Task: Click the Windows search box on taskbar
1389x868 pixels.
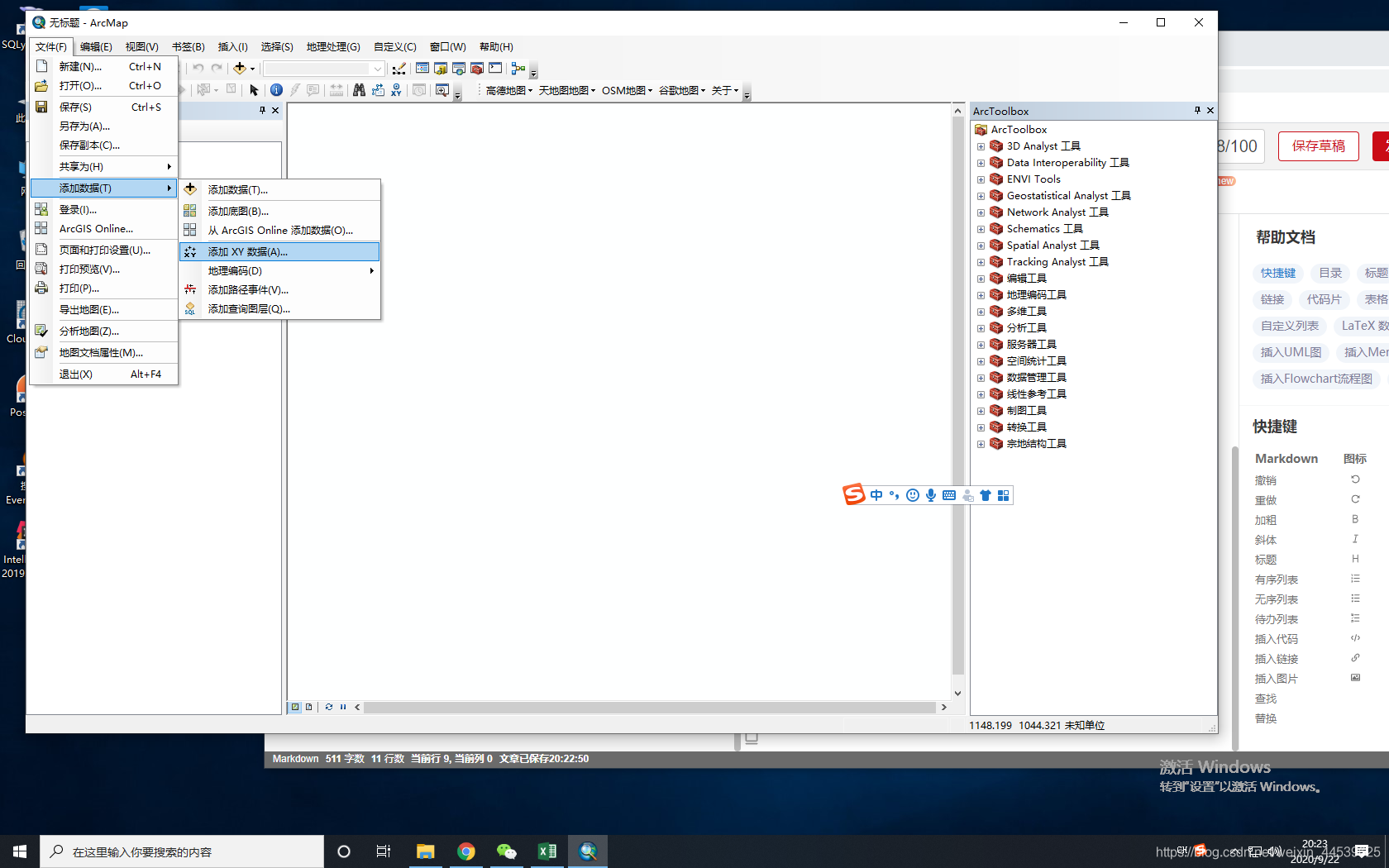Action: point(182,851)
